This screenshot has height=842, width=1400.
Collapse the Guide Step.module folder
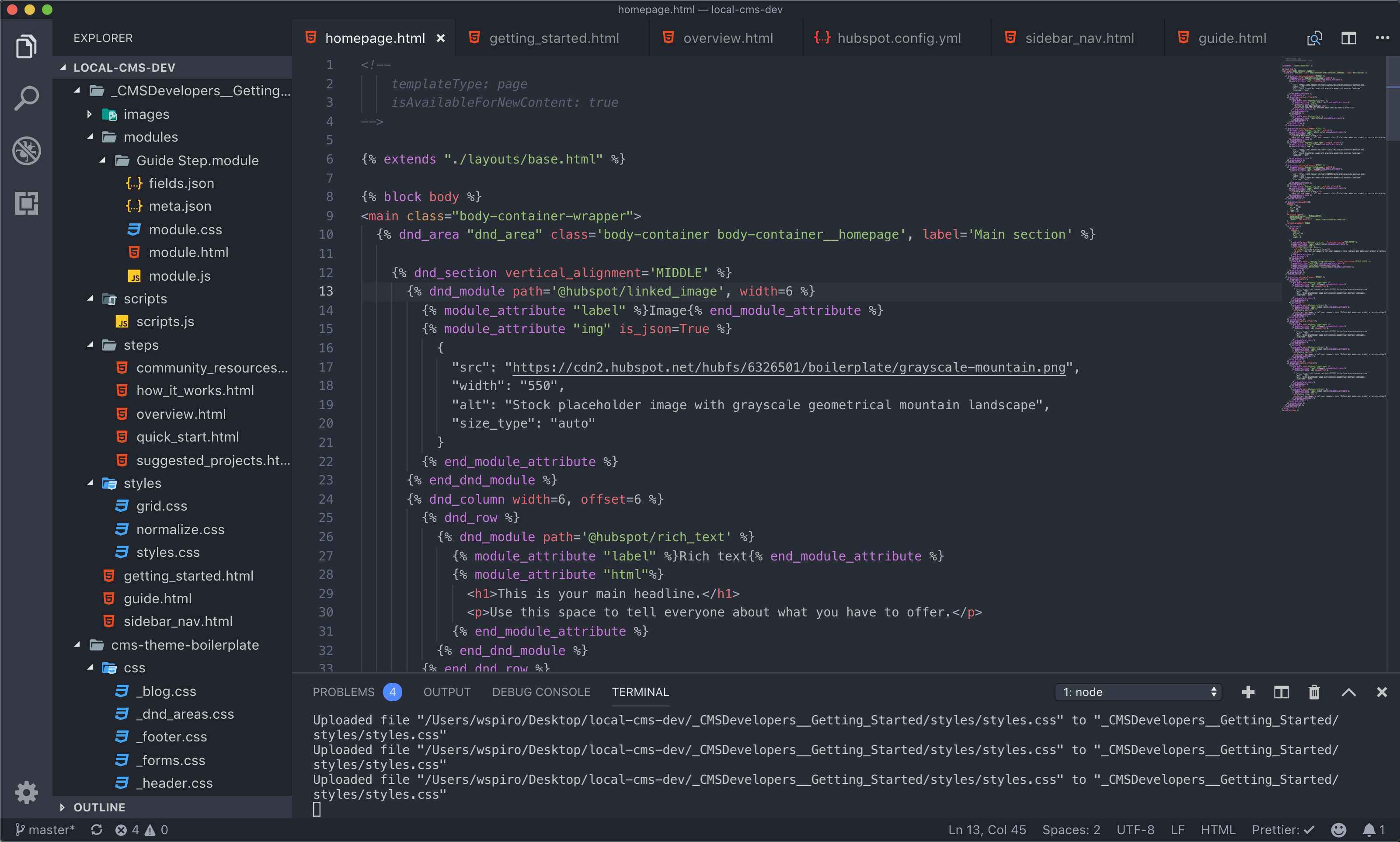pyautogui.click(x=102, y=160)
